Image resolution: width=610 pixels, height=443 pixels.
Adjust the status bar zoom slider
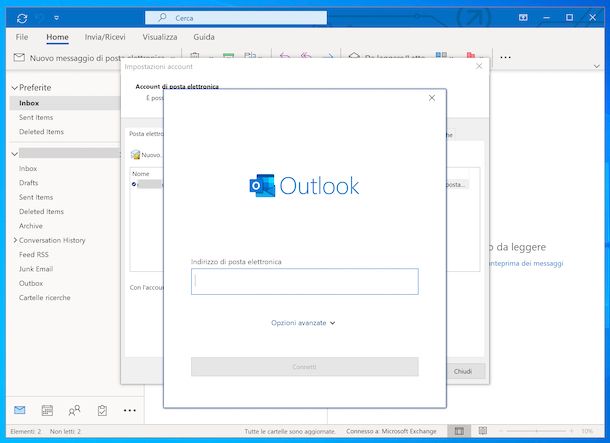(536, 431)
